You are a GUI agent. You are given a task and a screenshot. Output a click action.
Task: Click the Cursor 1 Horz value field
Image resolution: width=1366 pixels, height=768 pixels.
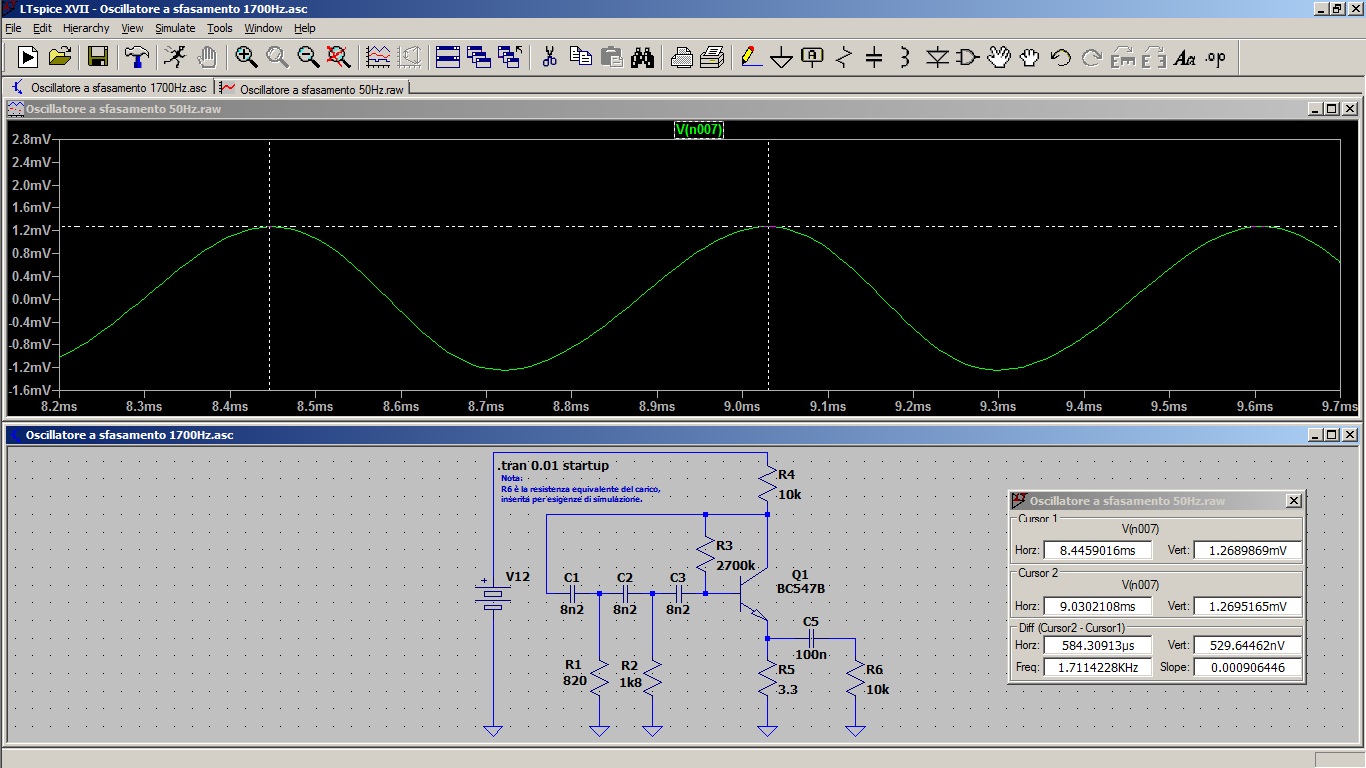click(1097, 550)
